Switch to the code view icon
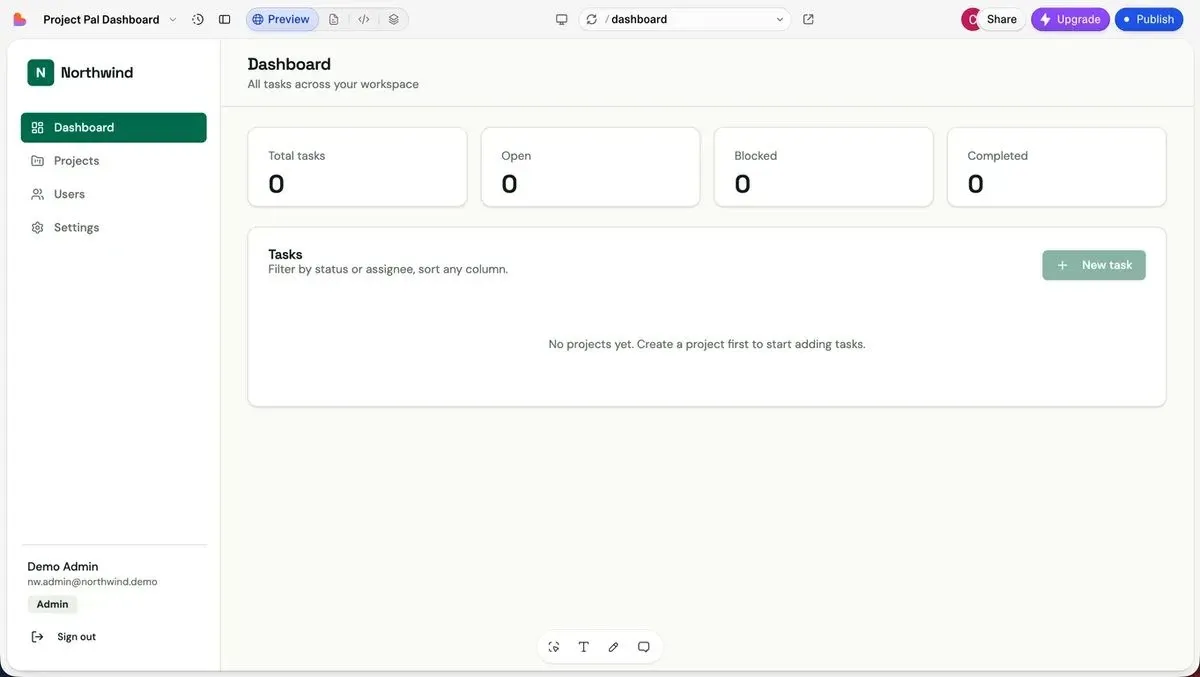Image resolution: width=1200 pixels, height=677 pixels. coord(364,19)
